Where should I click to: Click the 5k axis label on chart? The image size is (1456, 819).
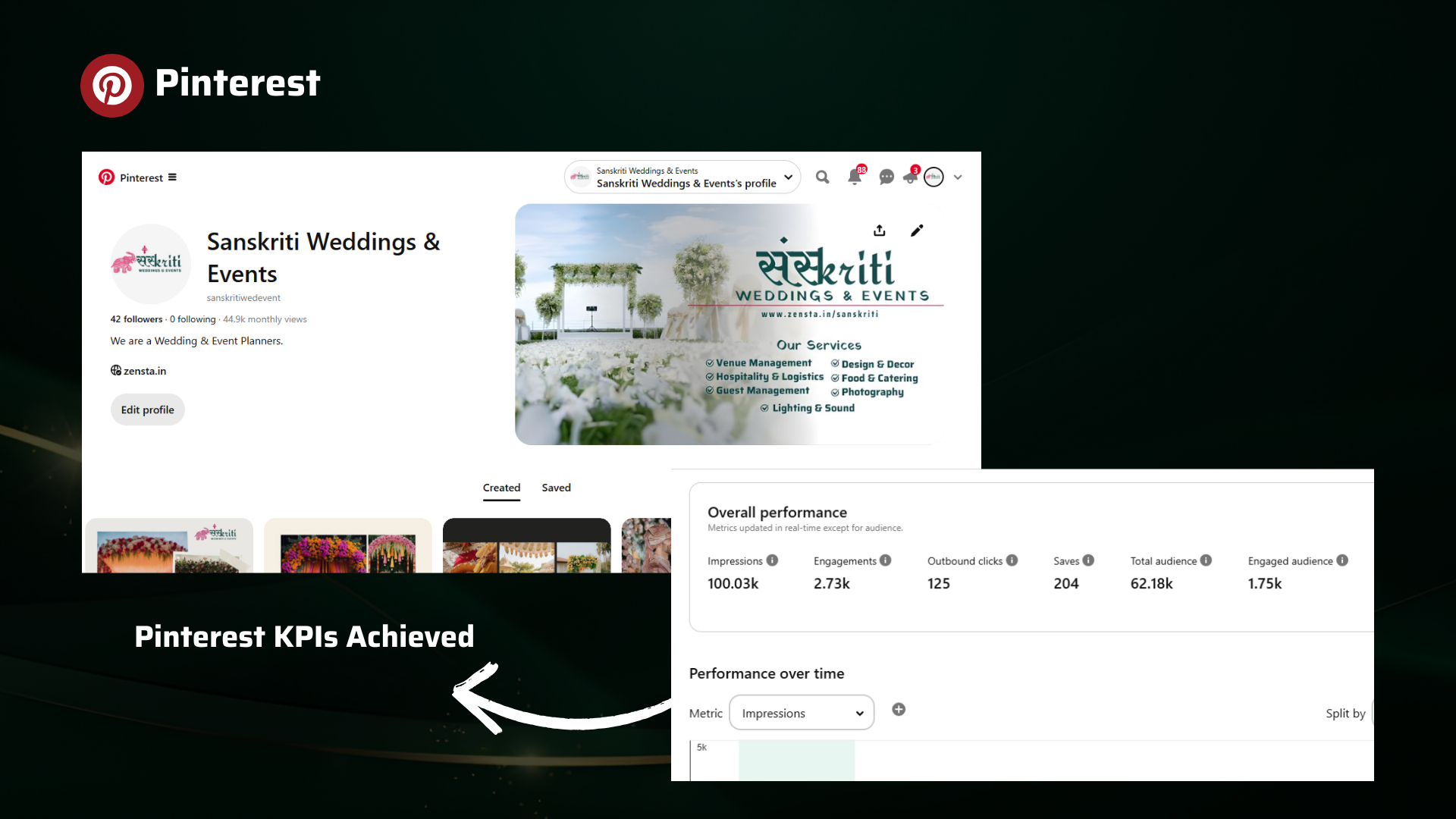[x=701, y=747]
